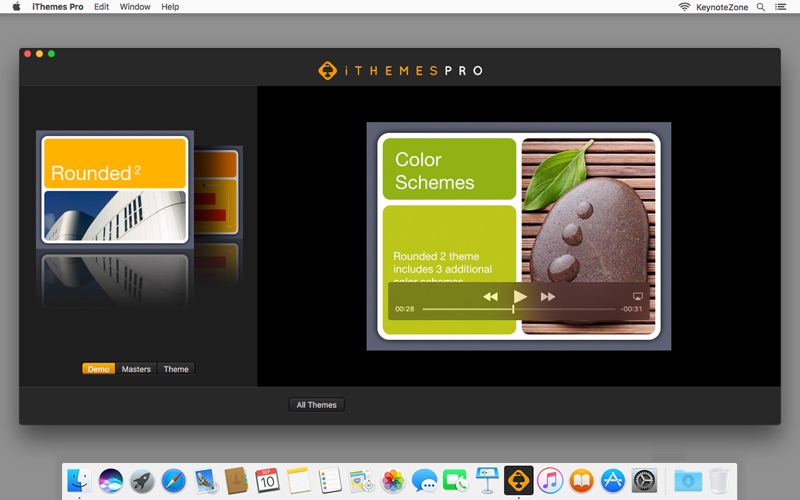Open the Edit menu

coord(102,7)
